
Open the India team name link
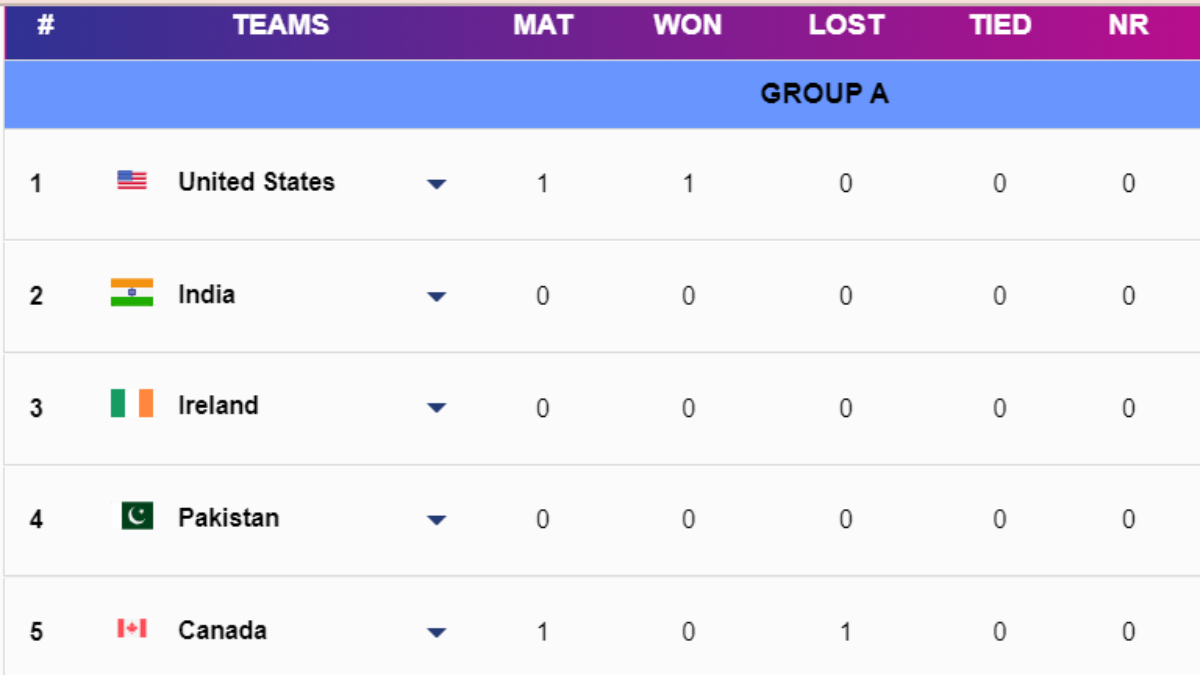(206, 294)
